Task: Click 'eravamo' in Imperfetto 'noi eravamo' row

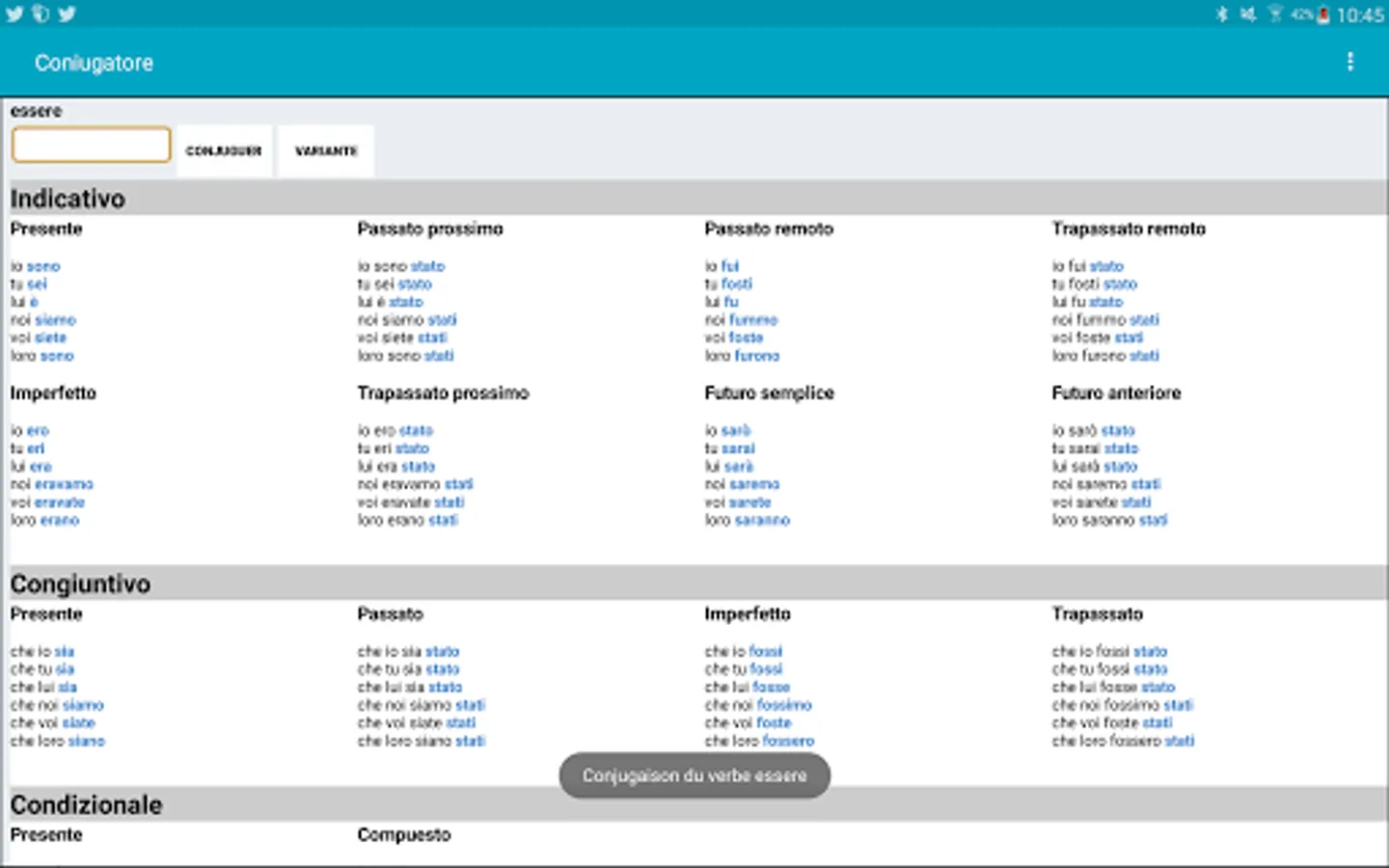Action: pyautogui.click(x=65, y=484)
